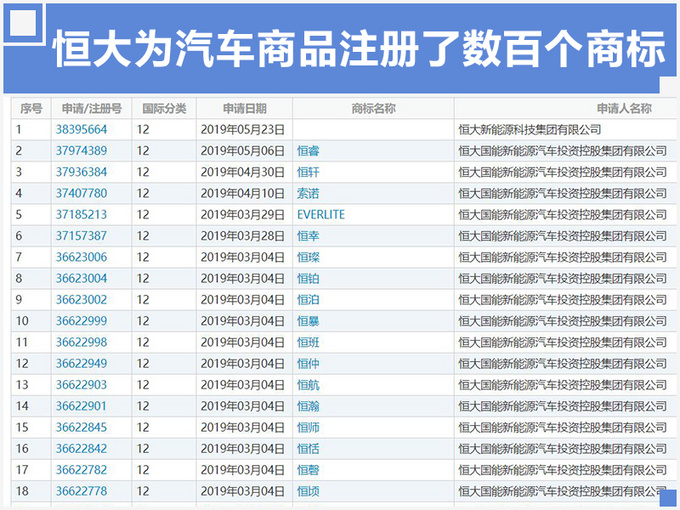Select applicant 恒大新能源科技集团有限公司

click(530, 129)
